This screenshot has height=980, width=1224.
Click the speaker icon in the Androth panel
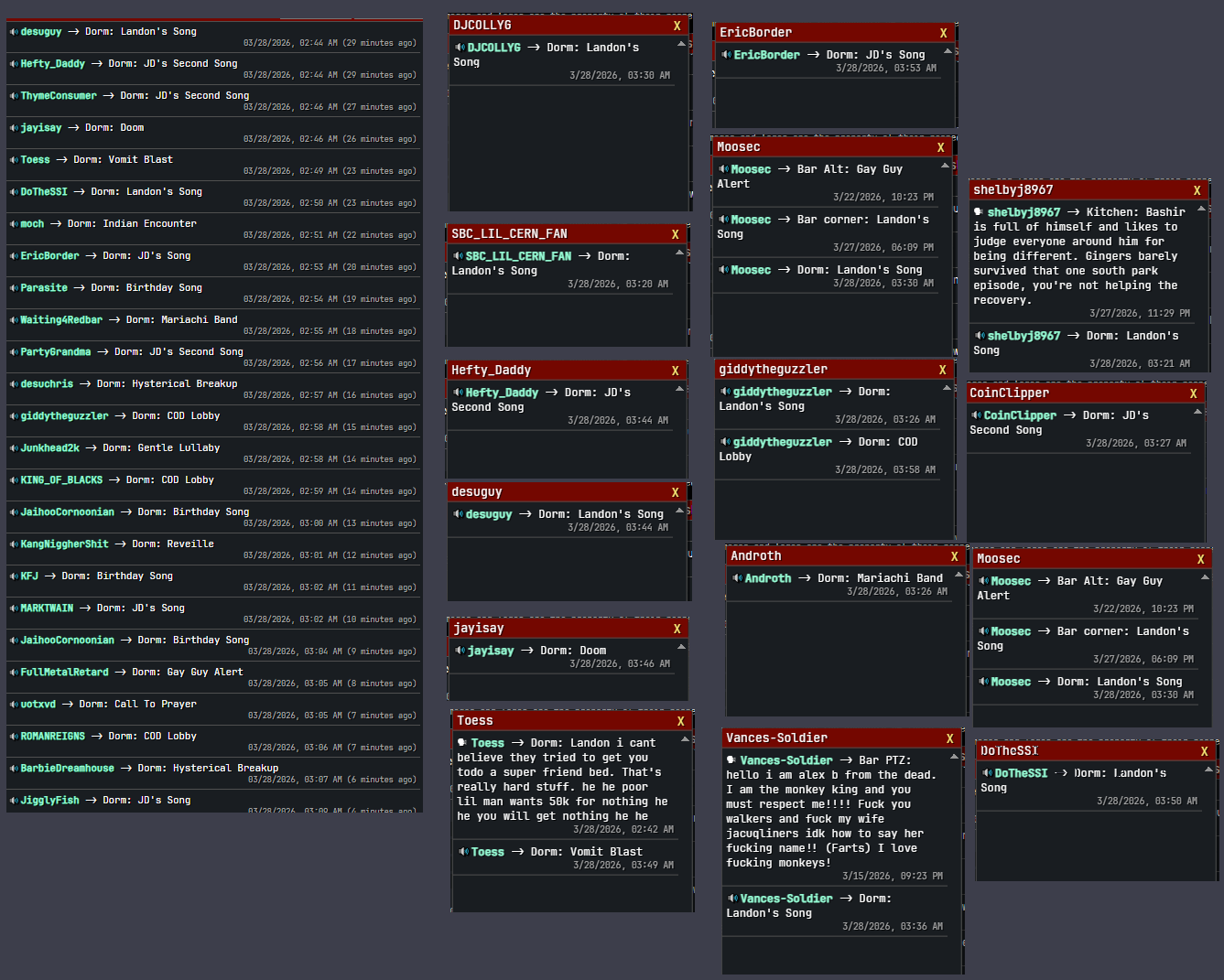pos(737,578)
